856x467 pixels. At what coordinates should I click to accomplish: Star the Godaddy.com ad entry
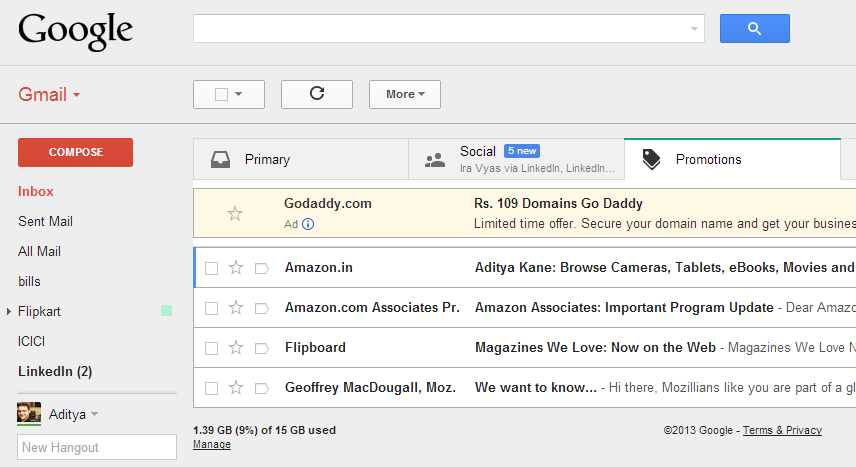235,213
